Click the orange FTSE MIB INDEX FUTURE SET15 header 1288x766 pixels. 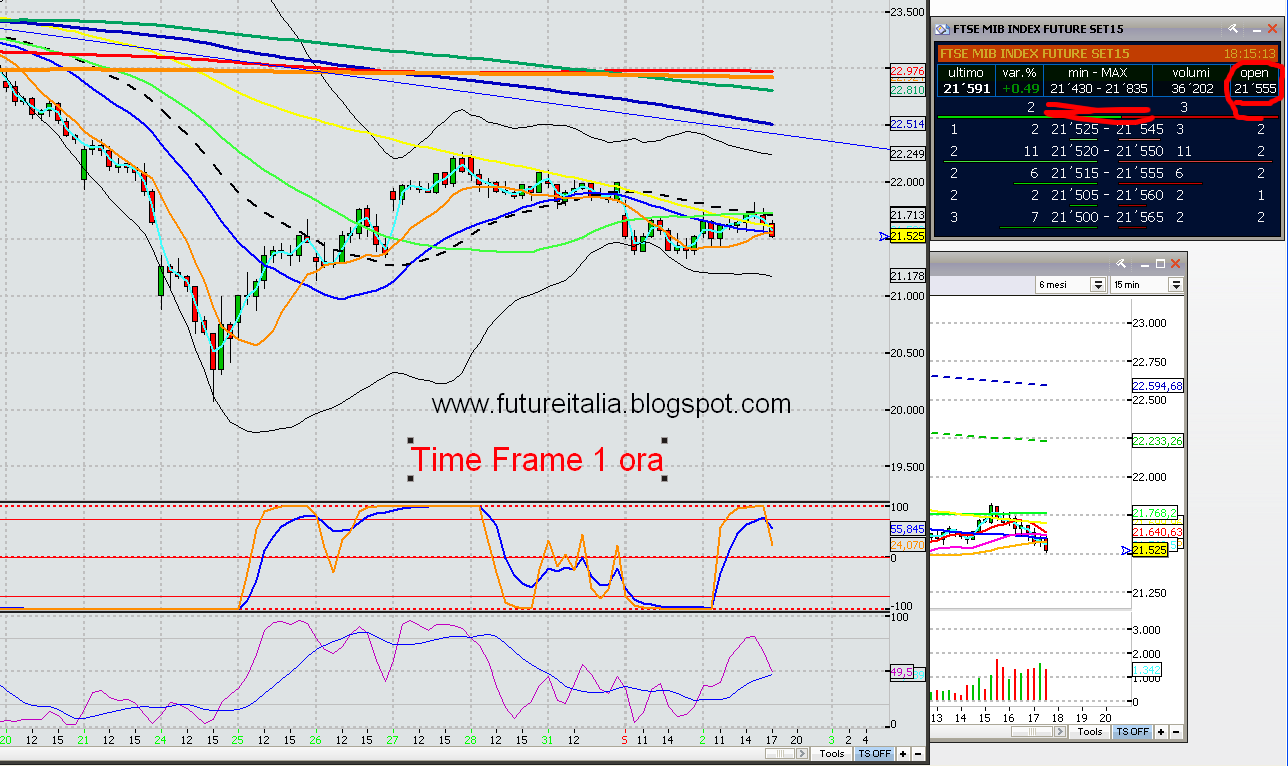[x=1108, y=53]
